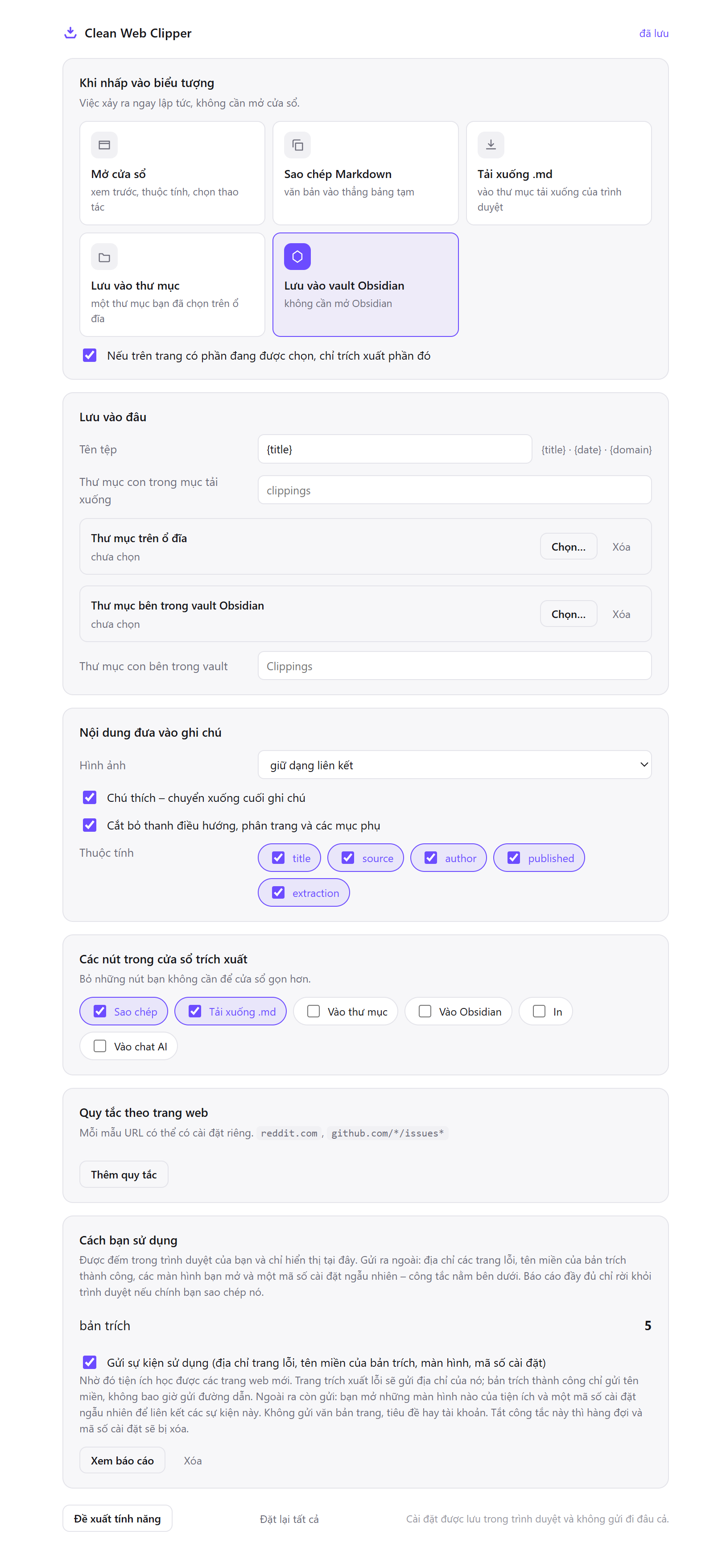This screenshot has height=1568, width=718.
Task: Toggle Gửi sự kiện sử dụng checkbox
Action: click(x=90, y=1362)
